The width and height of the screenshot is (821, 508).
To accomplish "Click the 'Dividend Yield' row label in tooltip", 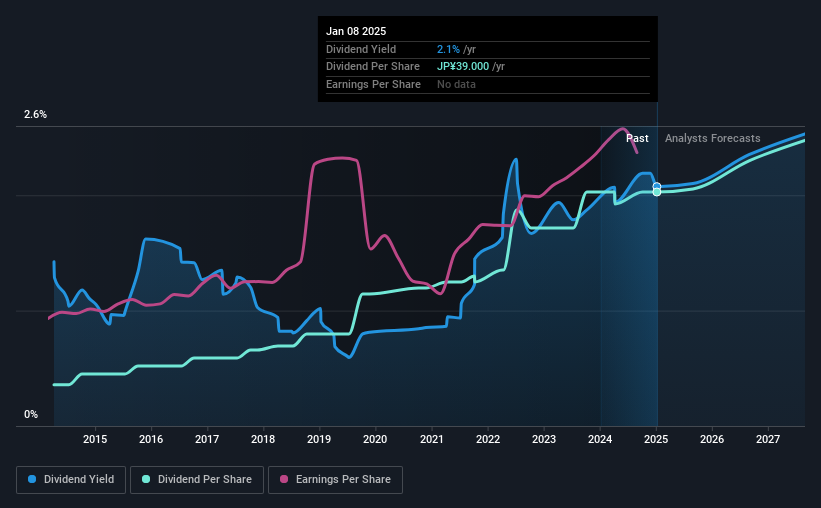I will [361, 49].
